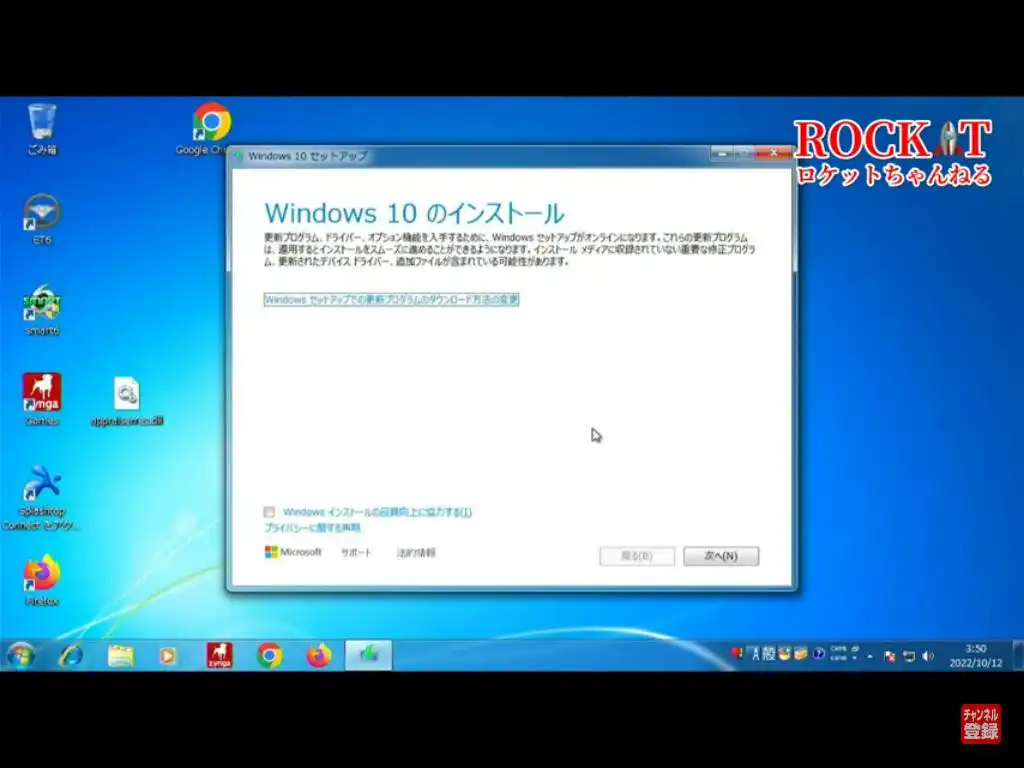Viewport: 1024px width, 768px height.
Task: Open the IME pad tray icon
Action: tap(784, 654)
